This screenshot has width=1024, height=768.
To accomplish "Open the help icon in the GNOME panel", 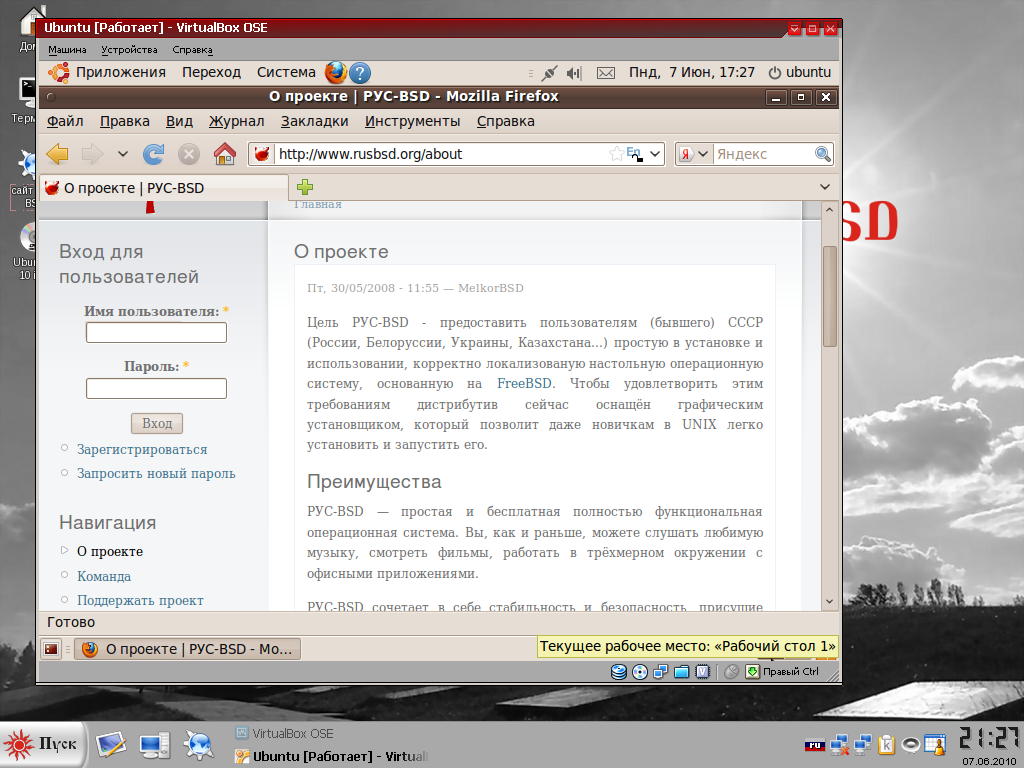I will (x=360, y=72).
